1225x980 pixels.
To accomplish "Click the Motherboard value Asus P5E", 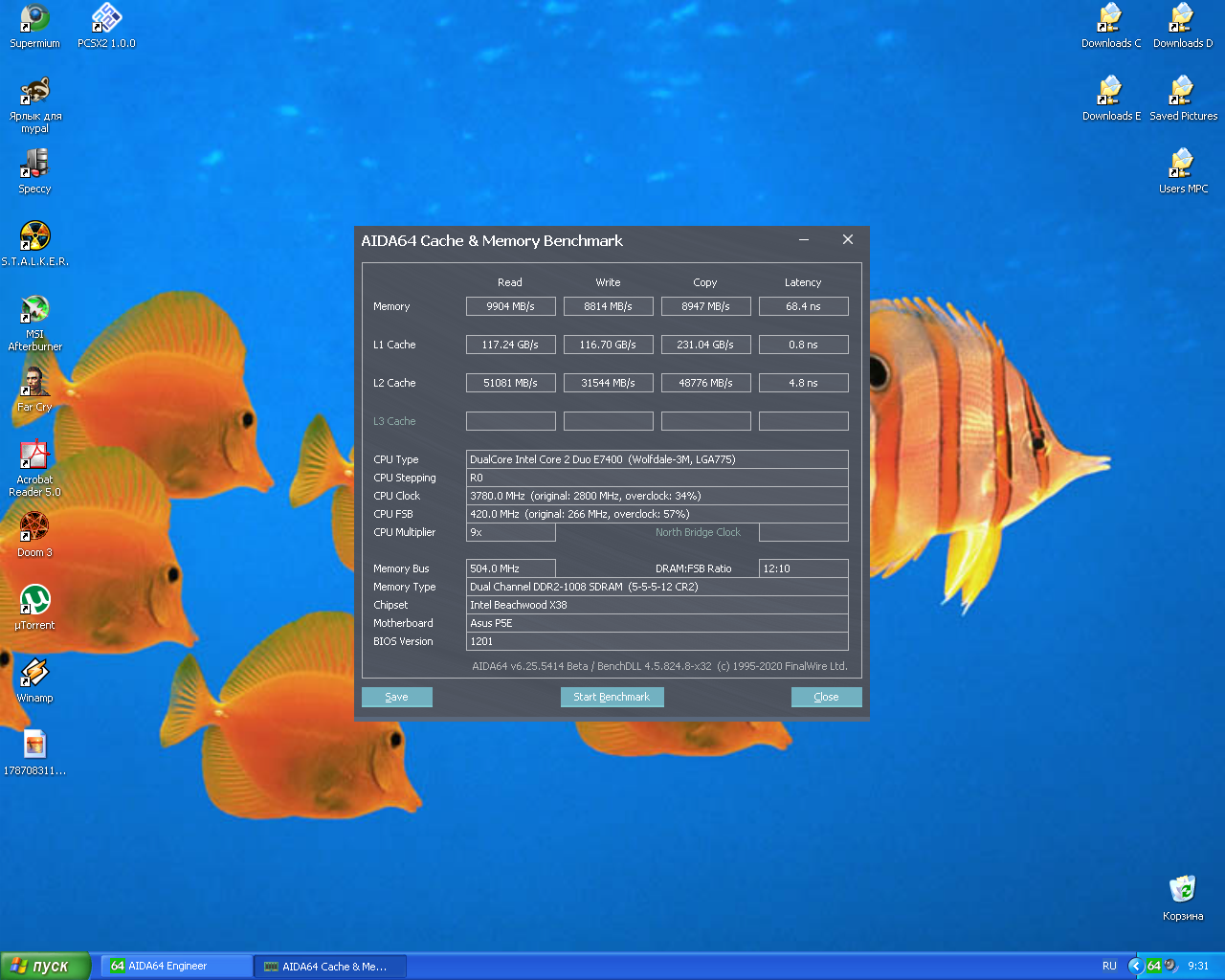I will pos(657,623).
